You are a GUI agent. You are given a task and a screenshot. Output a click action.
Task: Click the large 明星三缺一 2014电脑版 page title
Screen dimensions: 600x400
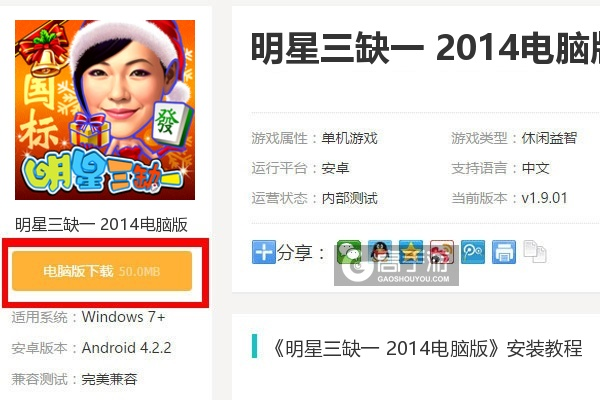pos(425,48)
